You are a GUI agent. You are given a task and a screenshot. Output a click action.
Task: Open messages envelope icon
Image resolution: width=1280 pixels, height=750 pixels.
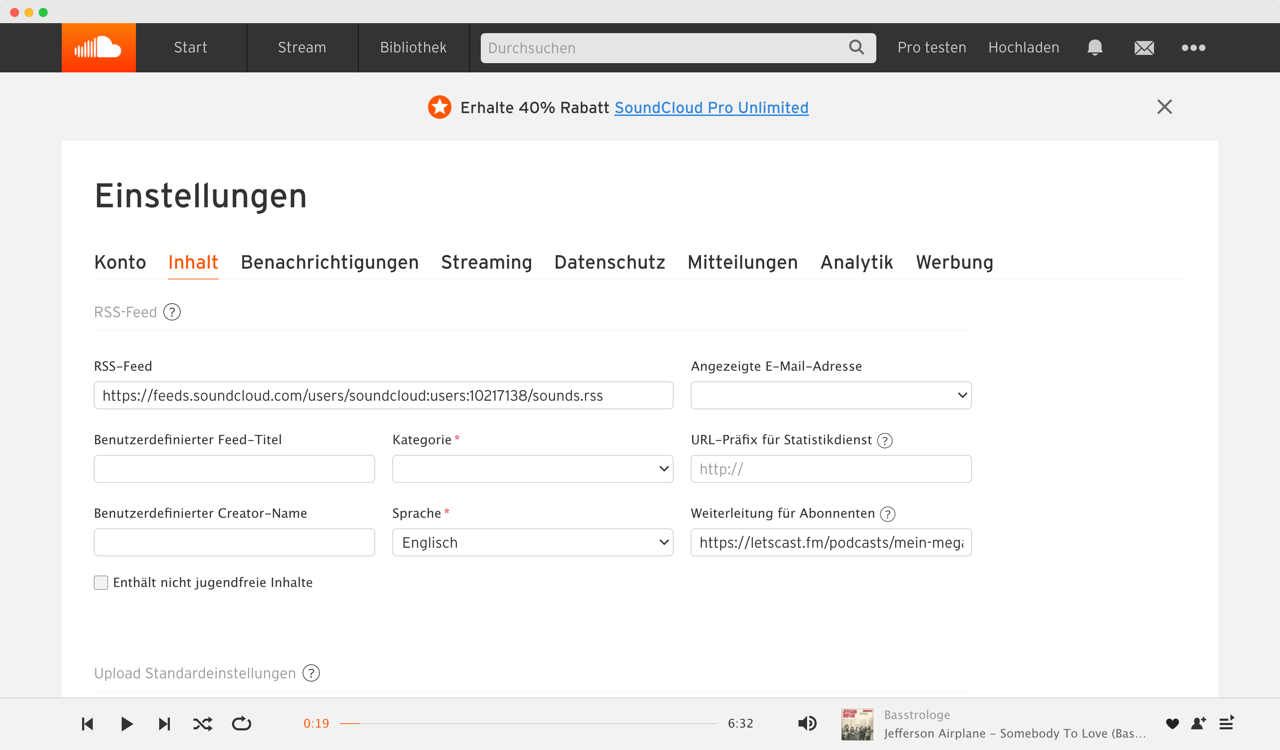coord(1144,48)
